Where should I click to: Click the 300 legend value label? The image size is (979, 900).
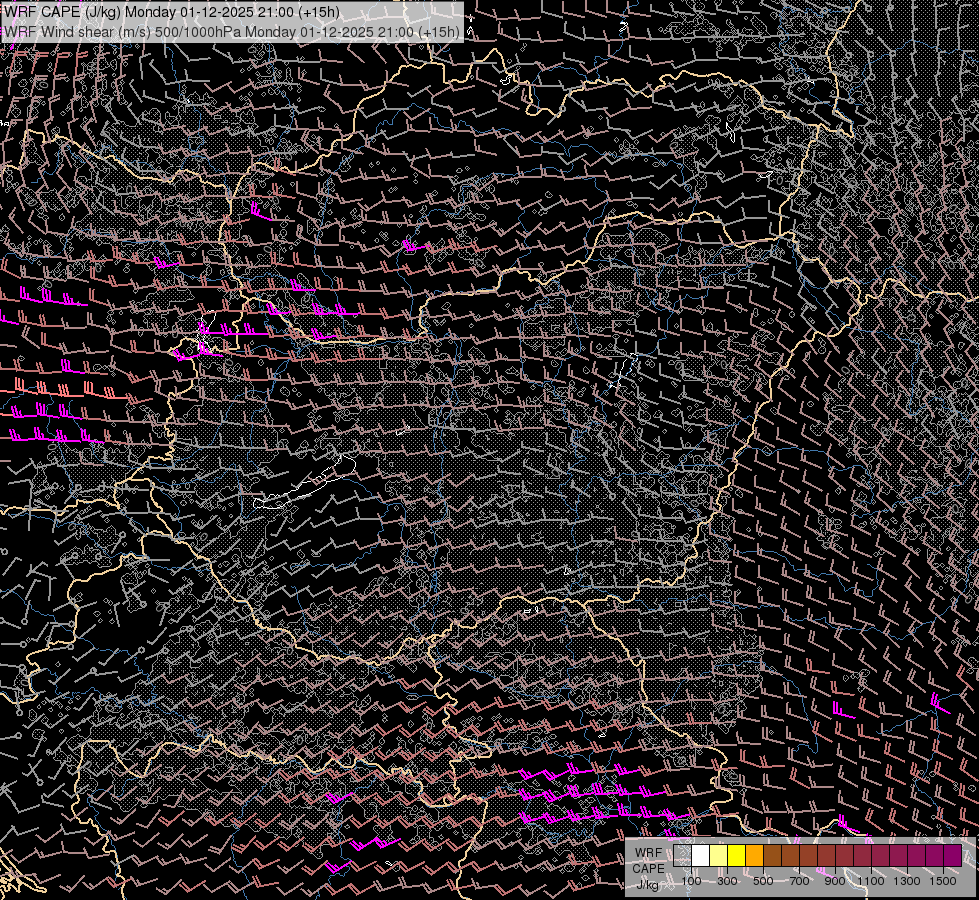(x=727, y=881)
